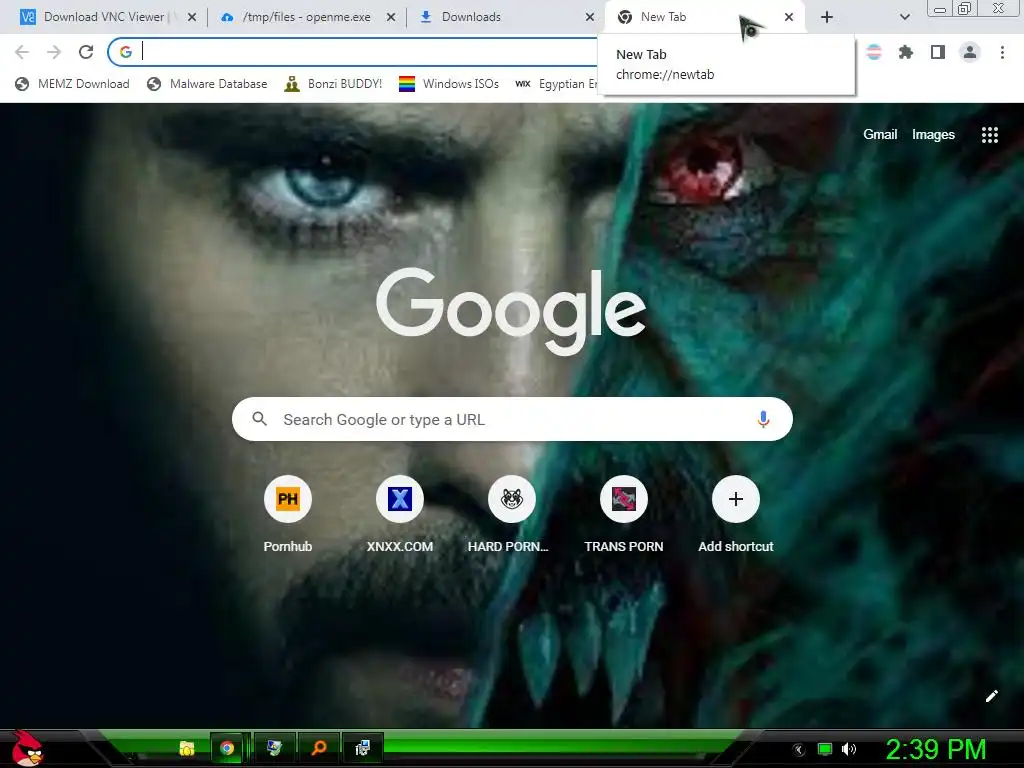
Task: Click the Google logo
Action: 511,311
